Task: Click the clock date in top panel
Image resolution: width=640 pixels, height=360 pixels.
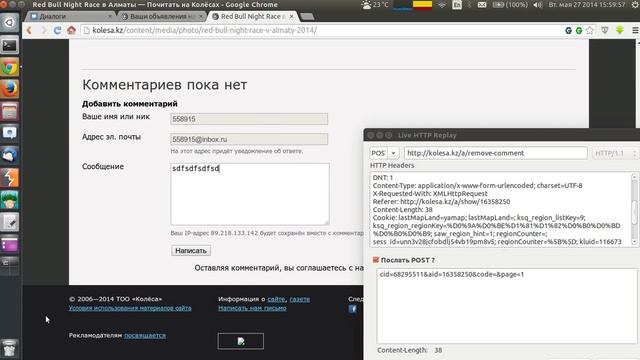Action: [587, 5]
